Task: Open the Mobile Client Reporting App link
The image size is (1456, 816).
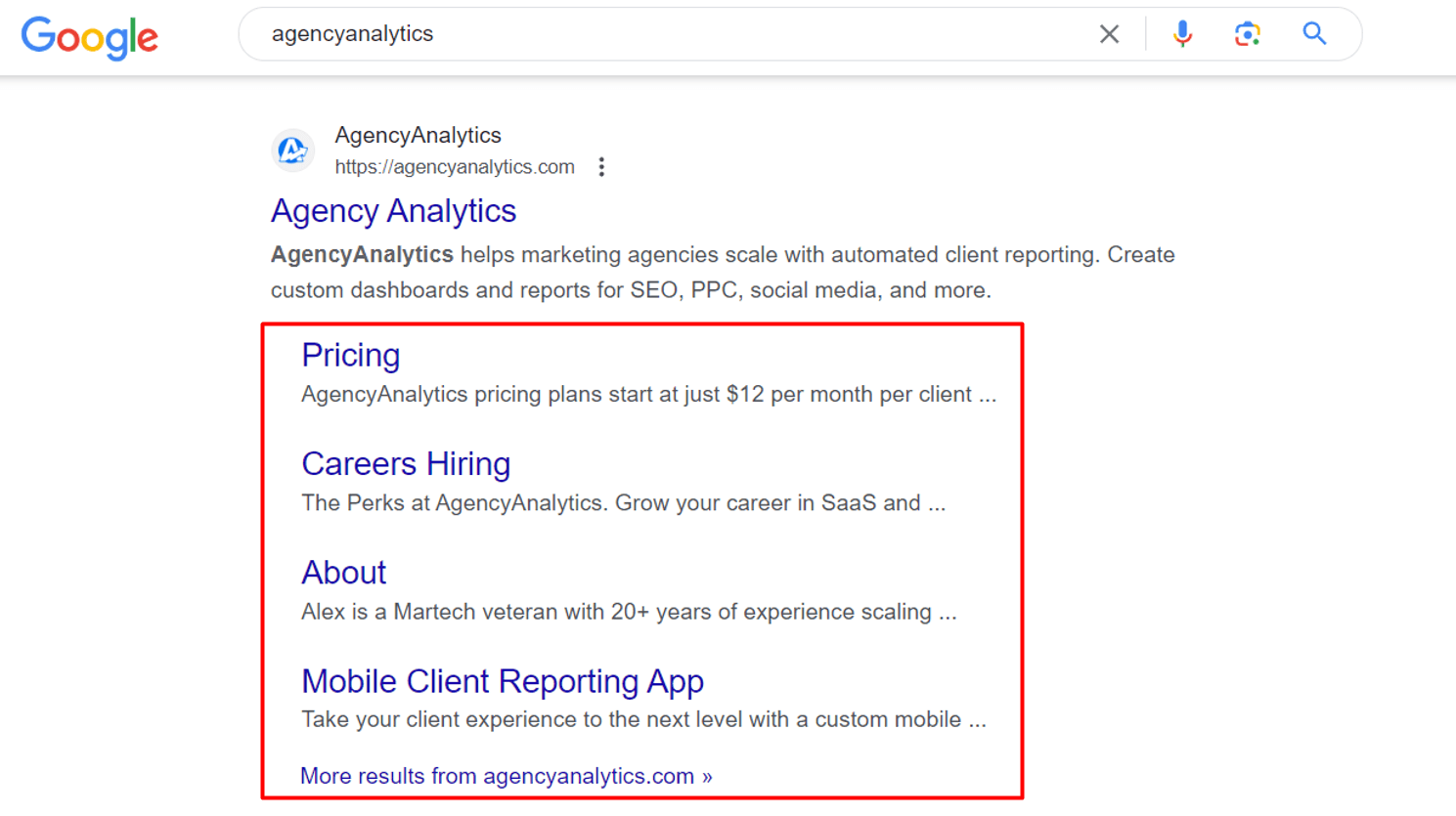Action: click(502, 681)
